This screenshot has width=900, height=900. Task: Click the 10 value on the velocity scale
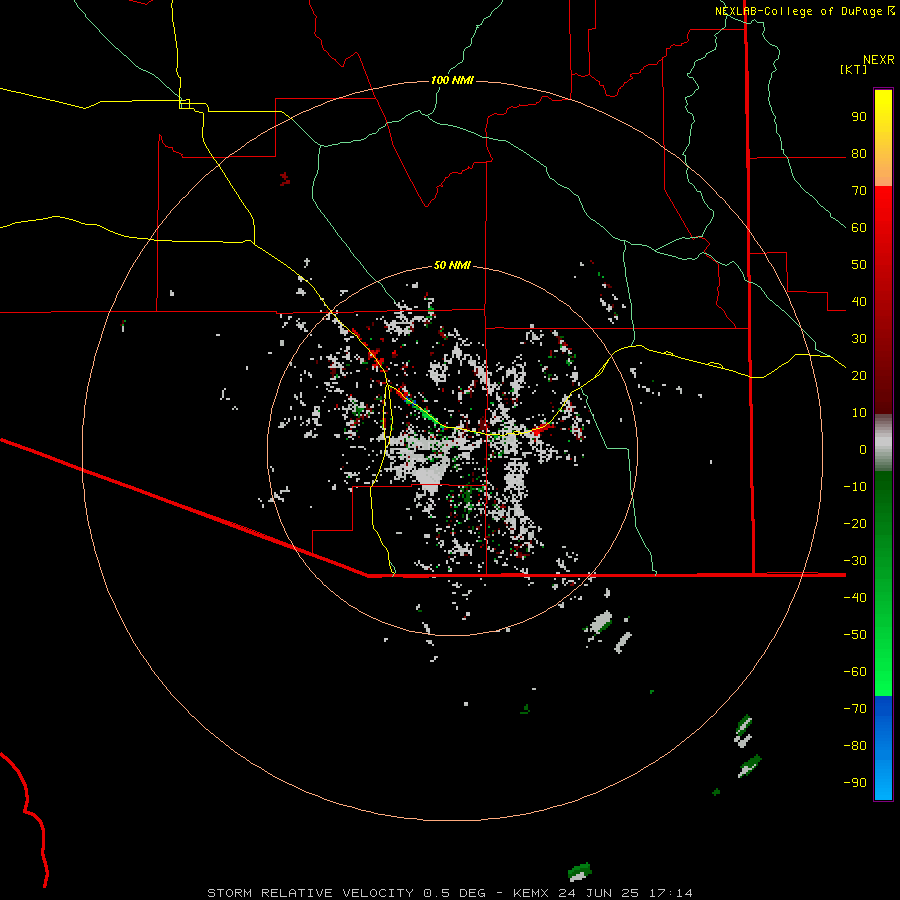(x=859, y=413)
